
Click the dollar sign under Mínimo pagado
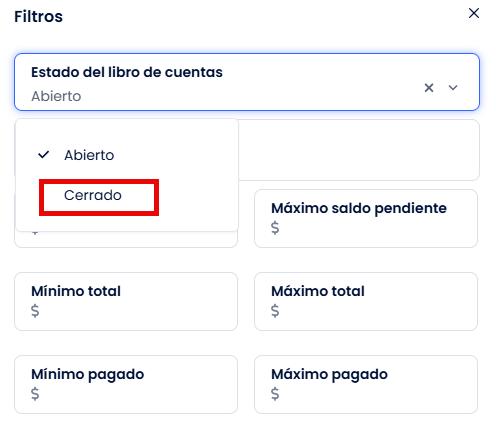click(x=35, y=394)
